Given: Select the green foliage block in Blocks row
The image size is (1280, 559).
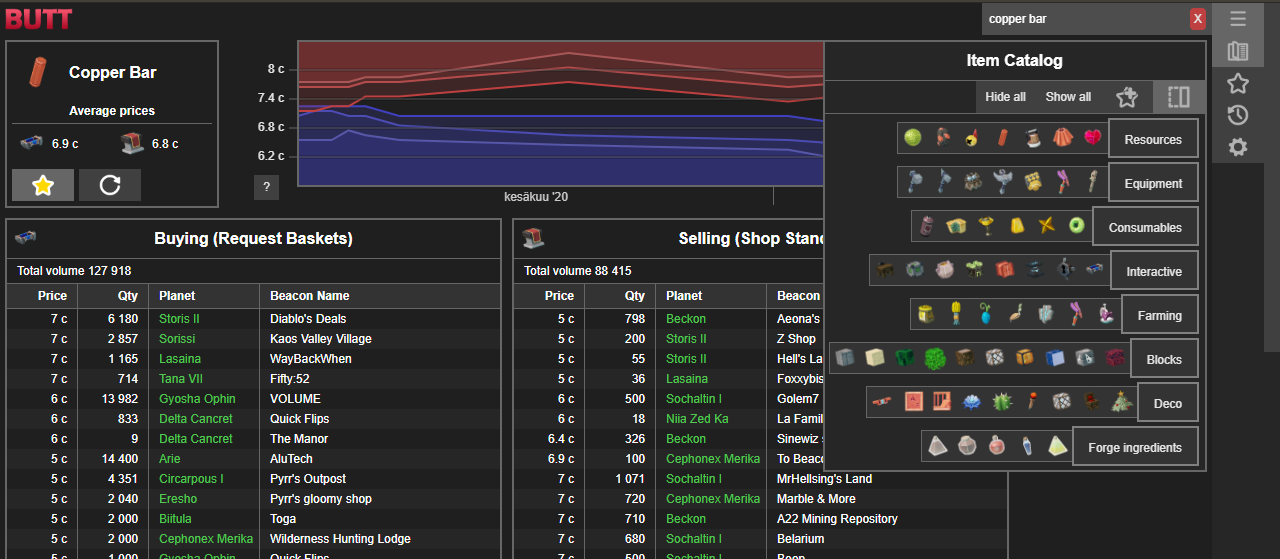Looking at the screenshot, I should (x=935, y=357).
